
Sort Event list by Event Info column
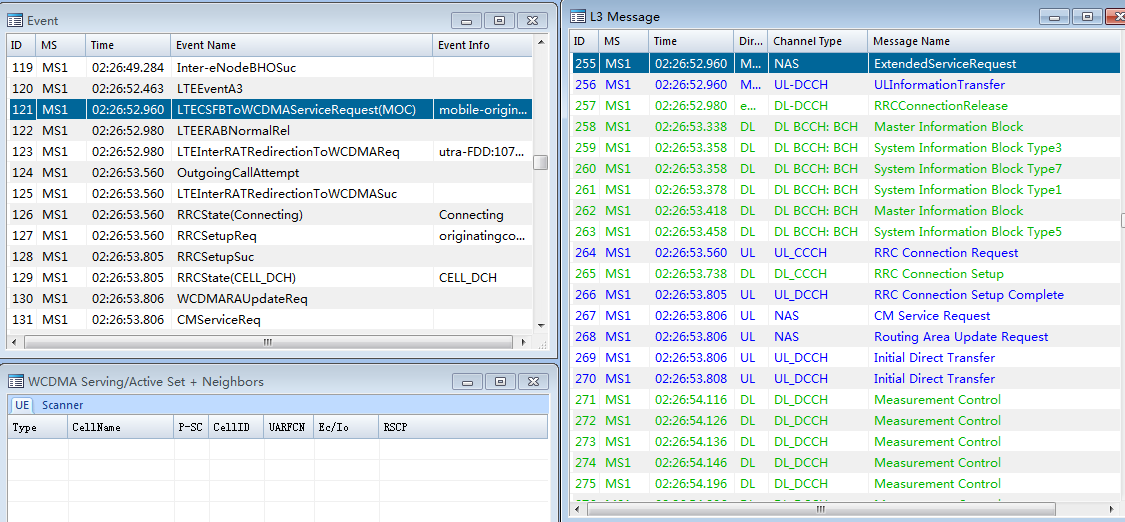tap(482, 44)
